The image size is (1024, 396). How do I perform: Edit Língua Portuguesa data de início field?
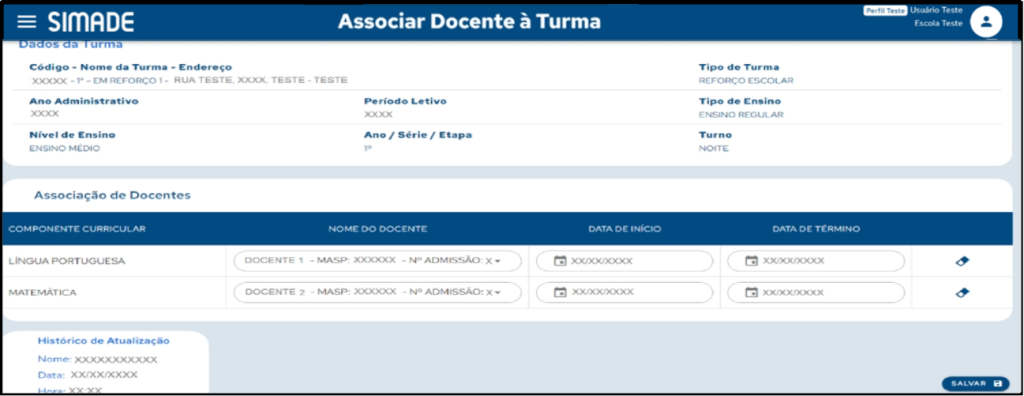[624, 261]
